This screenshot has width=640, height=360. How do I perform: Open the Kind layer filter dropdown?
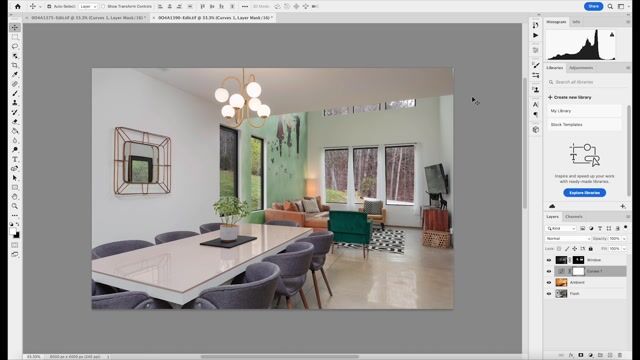(x=561, y=228)
